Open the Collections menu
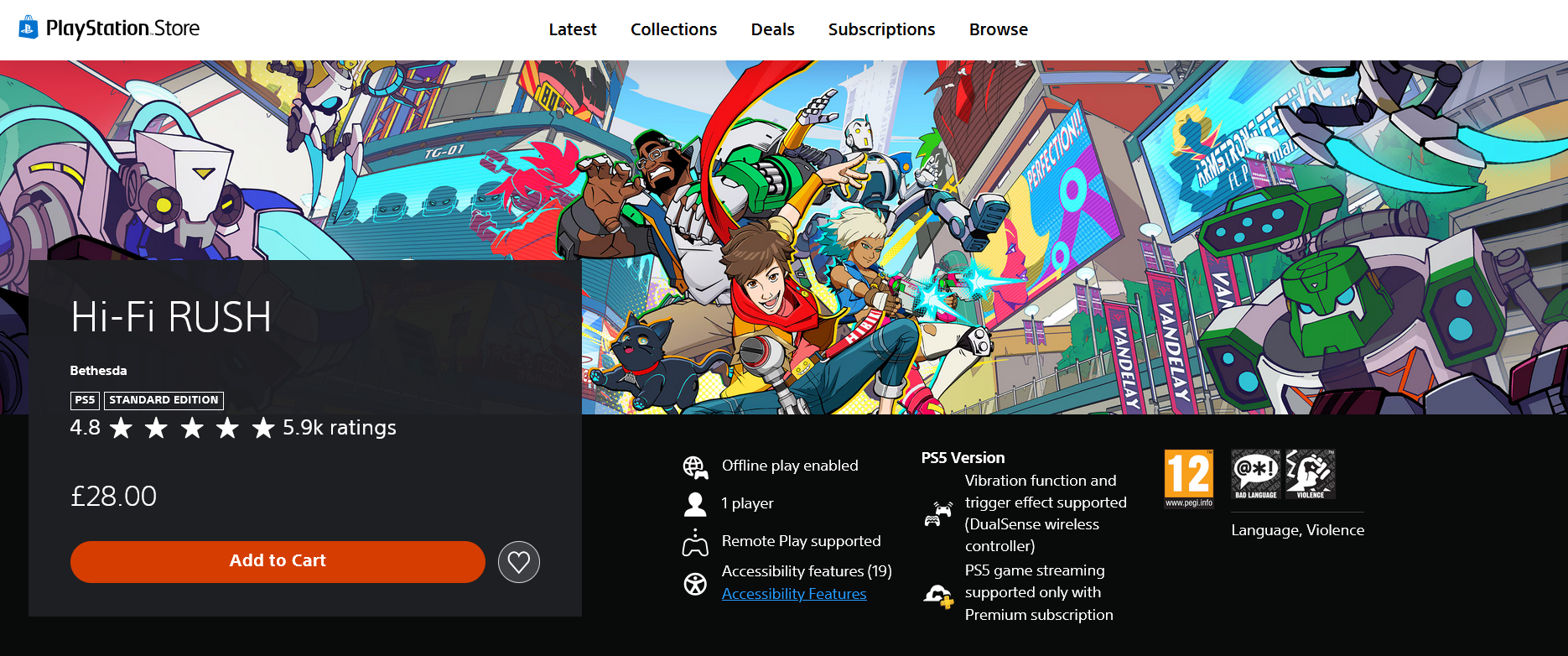 click(673, 29)
